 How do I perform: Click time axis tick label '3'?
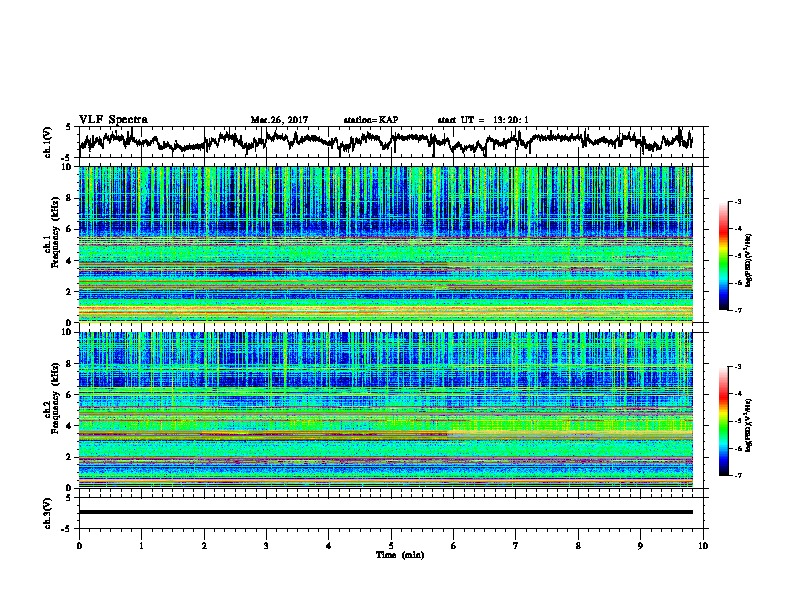[266, 546]
